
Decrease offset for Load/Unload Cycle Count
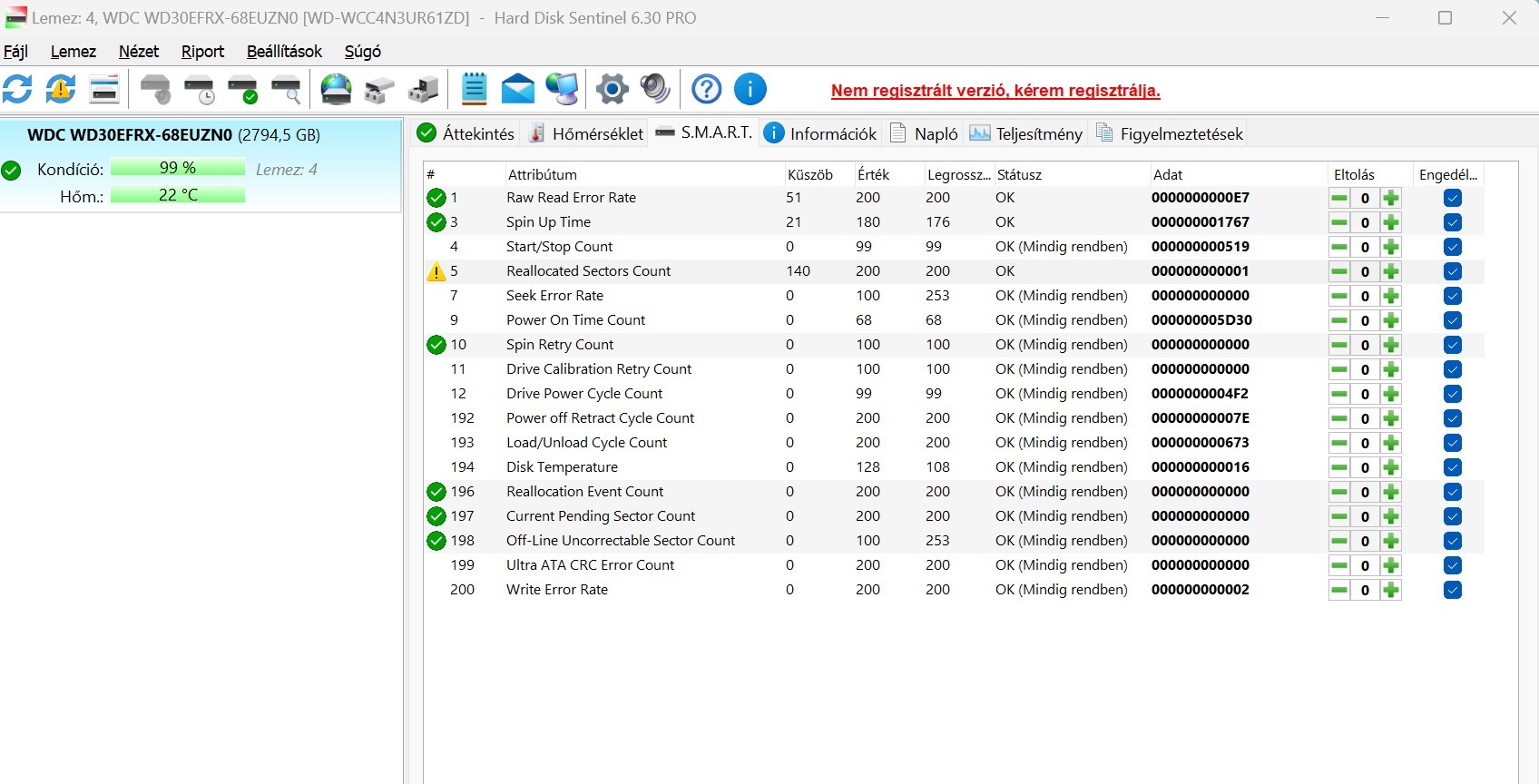[x=1339, y=443]
